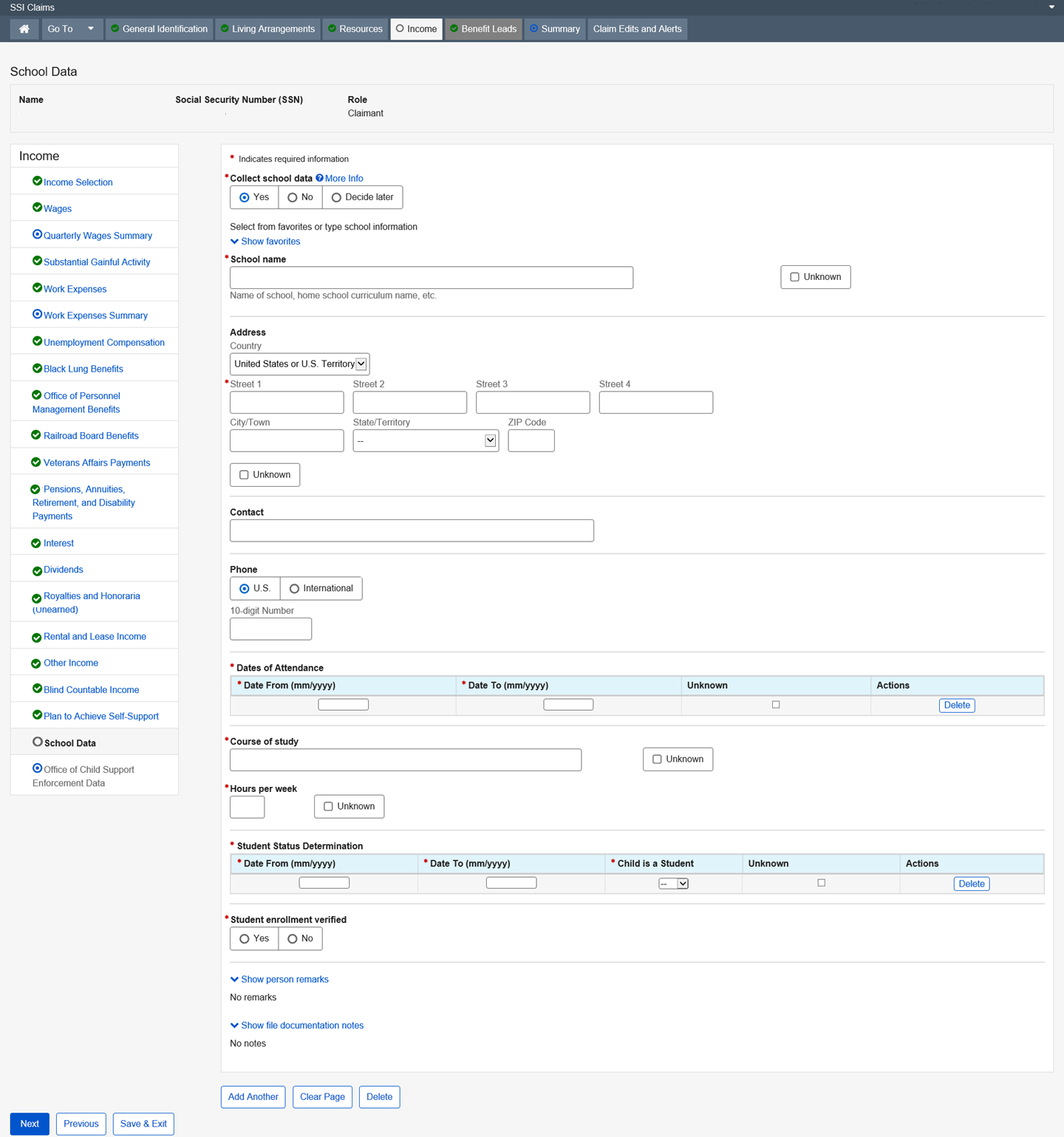Click the checkmark icon next to Dividends
The width and height of the screenshot is (1064, 1137).
37,570
